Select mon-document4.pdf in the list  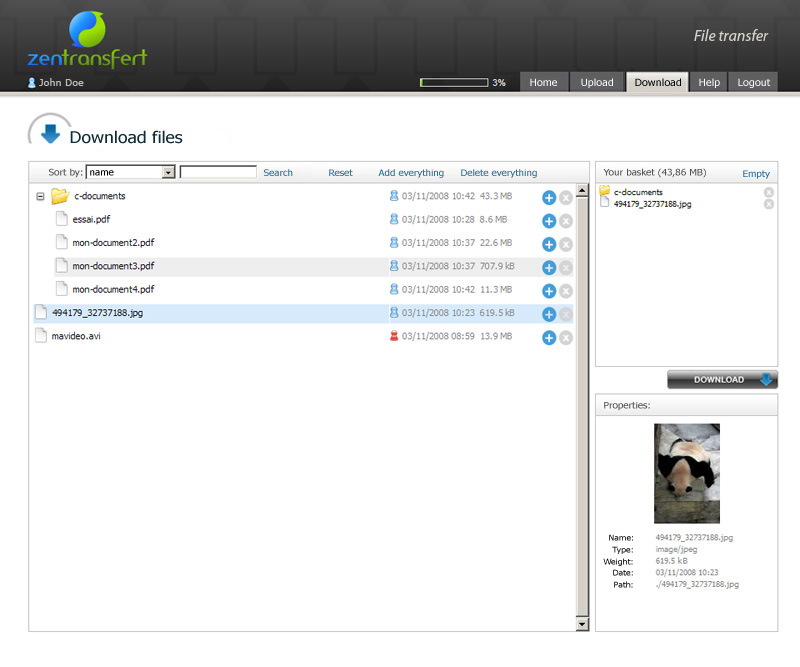tap(313, 289)
